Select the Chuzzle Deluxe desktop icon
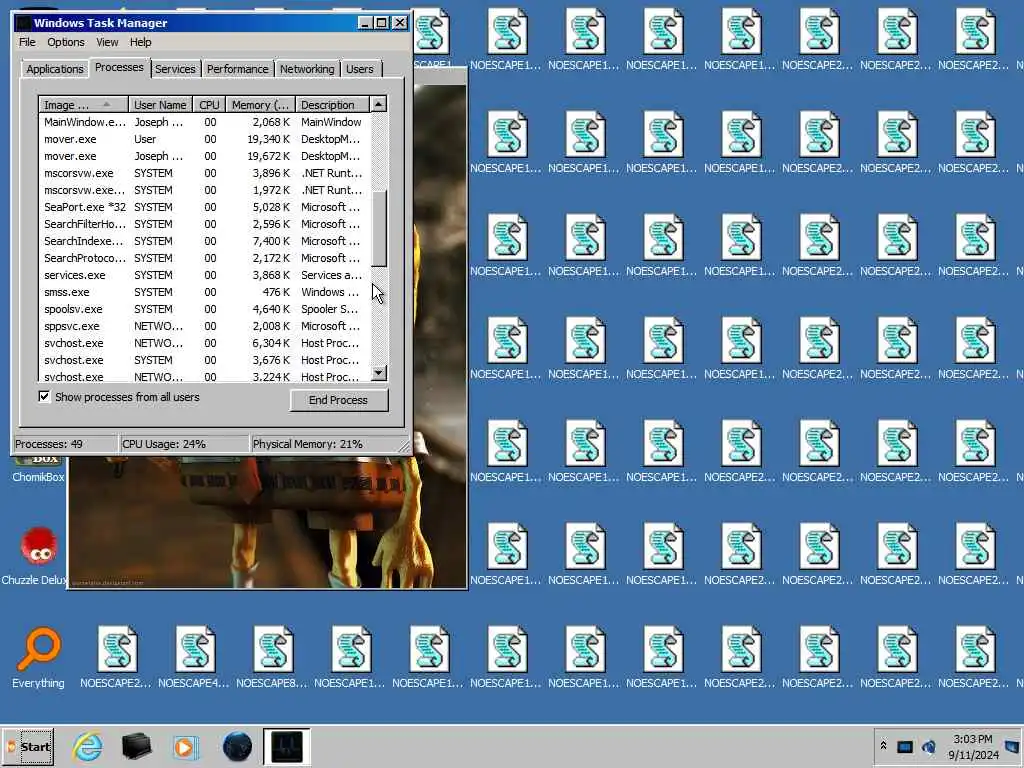Screen dimensions: 1024x768 tap(38, 555)
